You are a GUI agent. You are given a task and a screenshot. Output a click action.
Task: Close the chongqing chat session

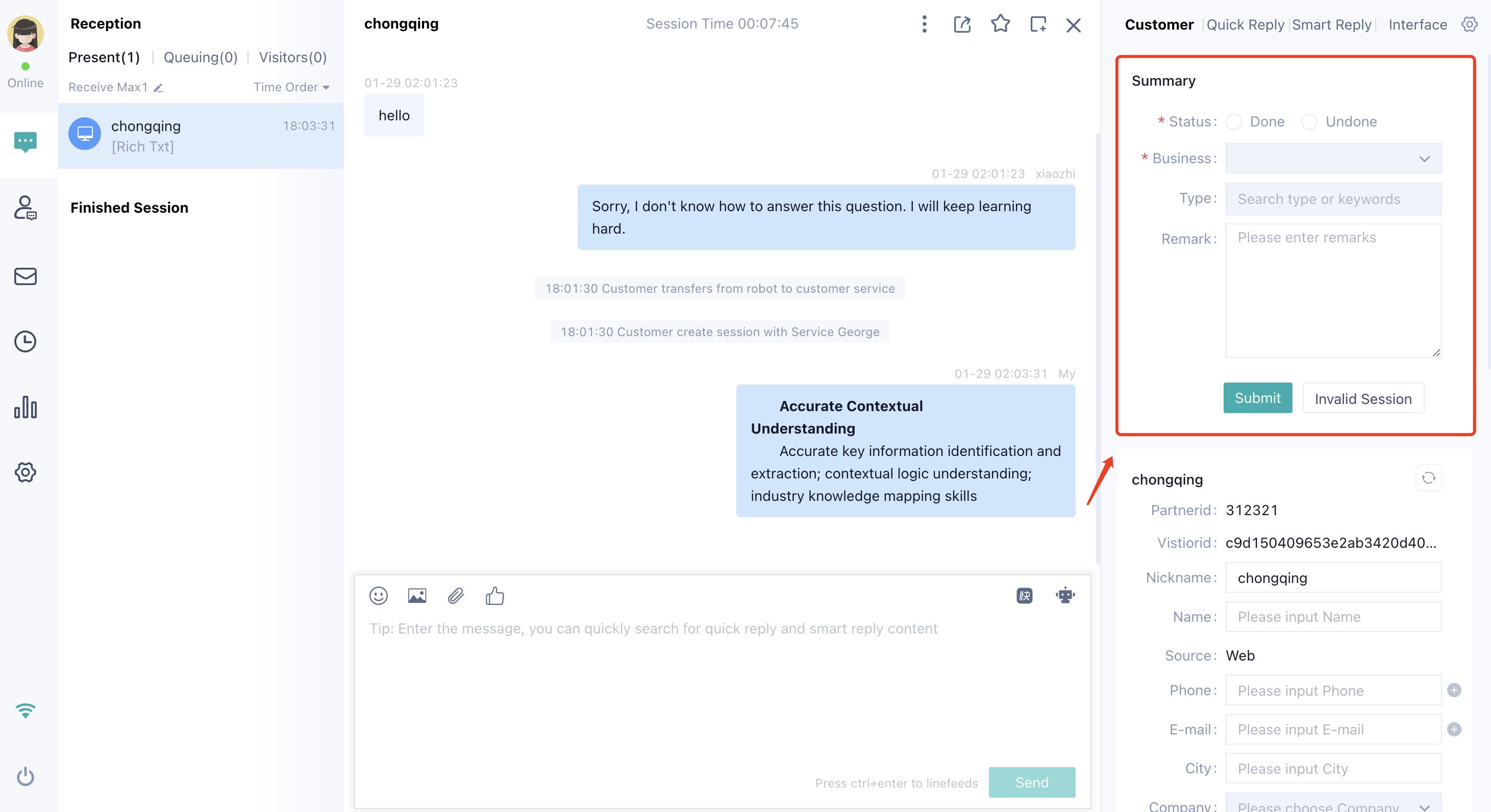[x=1074, y=25]
